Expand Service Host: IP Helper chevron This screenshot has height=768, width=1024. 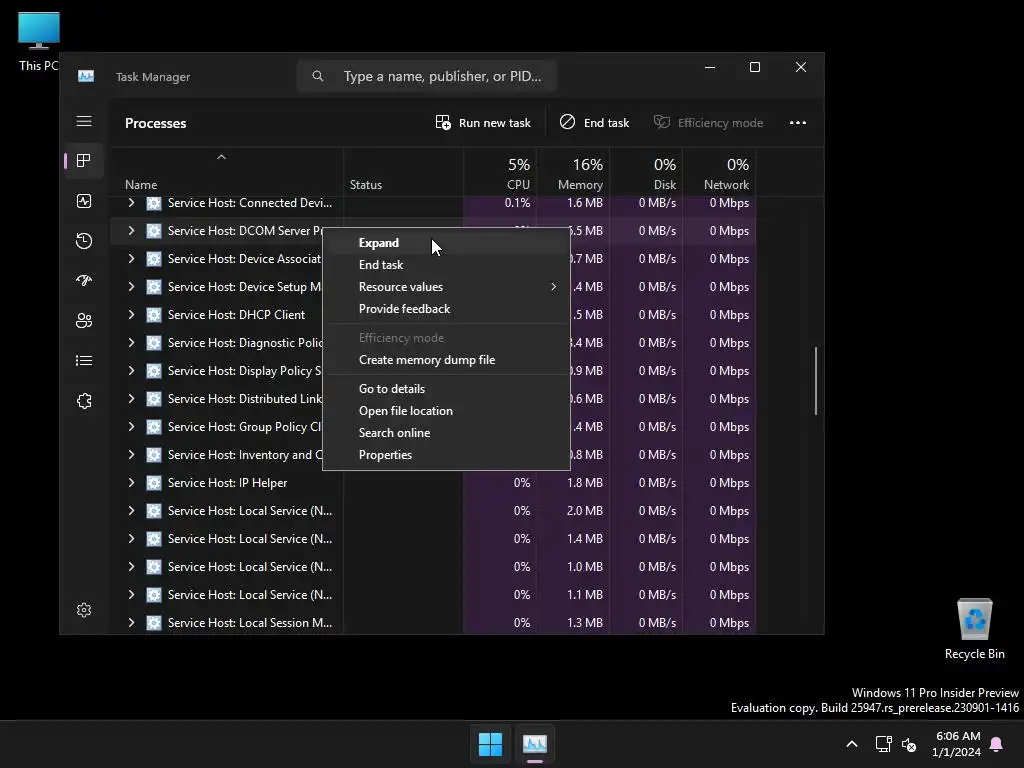click(131, 483)
